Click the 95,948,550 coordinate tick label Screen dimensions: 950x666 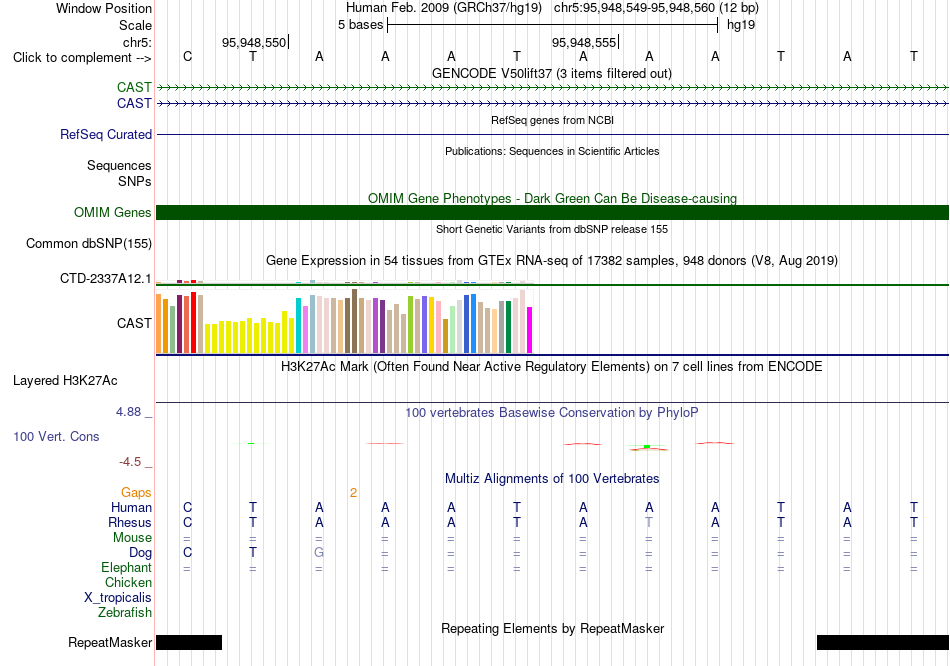point(254,42)
